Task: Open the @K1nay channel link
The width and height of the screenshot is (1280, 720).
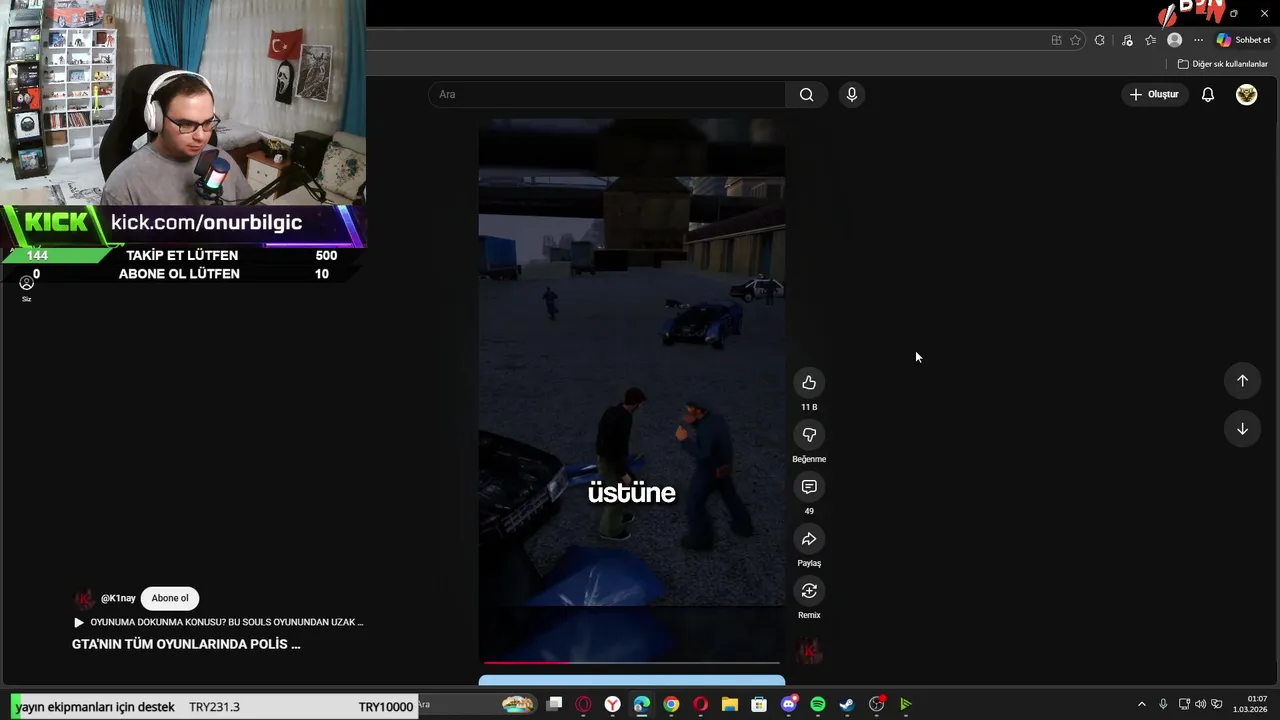Action: 118,598
